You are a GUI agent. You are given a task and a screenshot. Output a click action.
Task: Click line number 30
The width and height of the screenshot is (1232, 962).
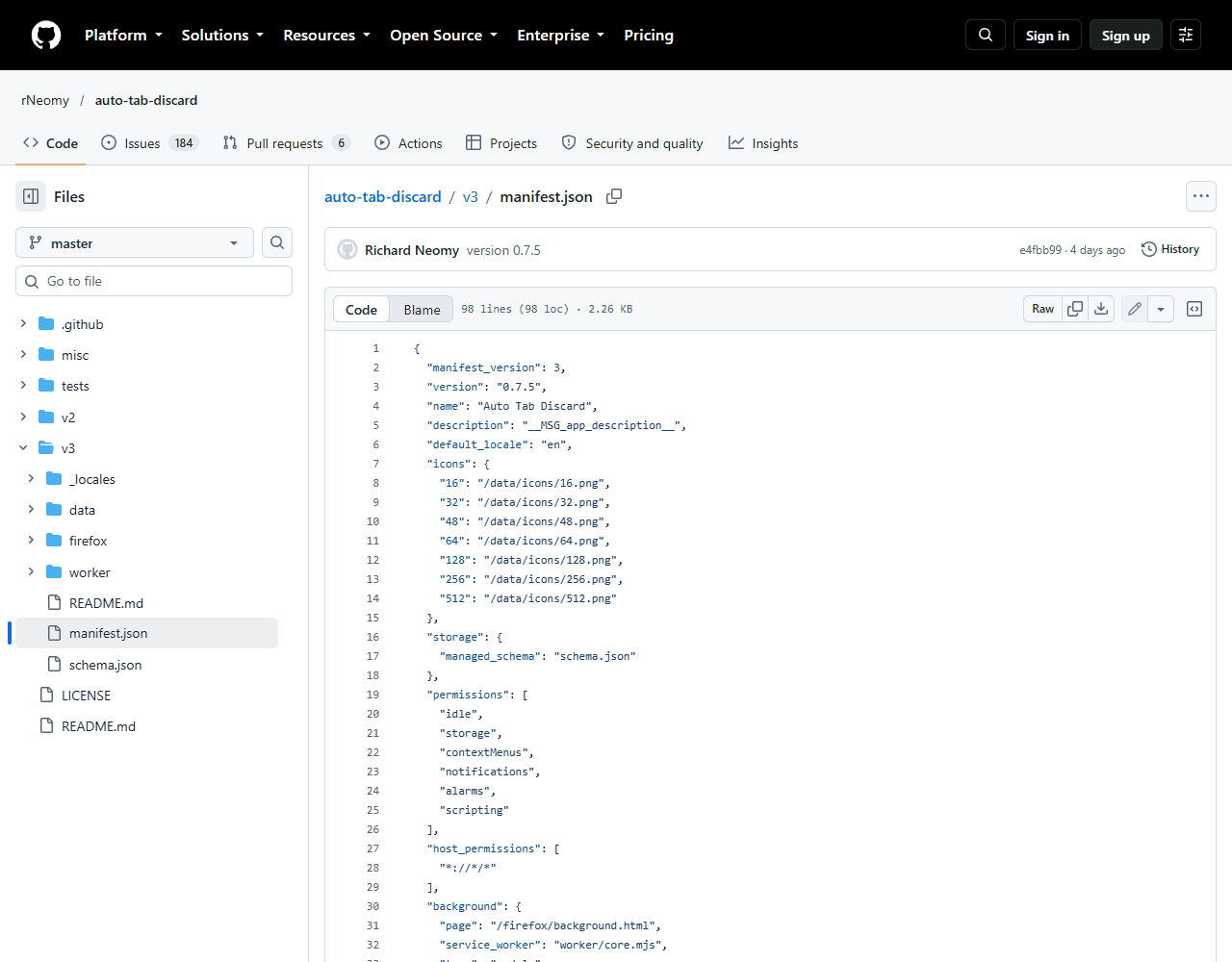372,906
